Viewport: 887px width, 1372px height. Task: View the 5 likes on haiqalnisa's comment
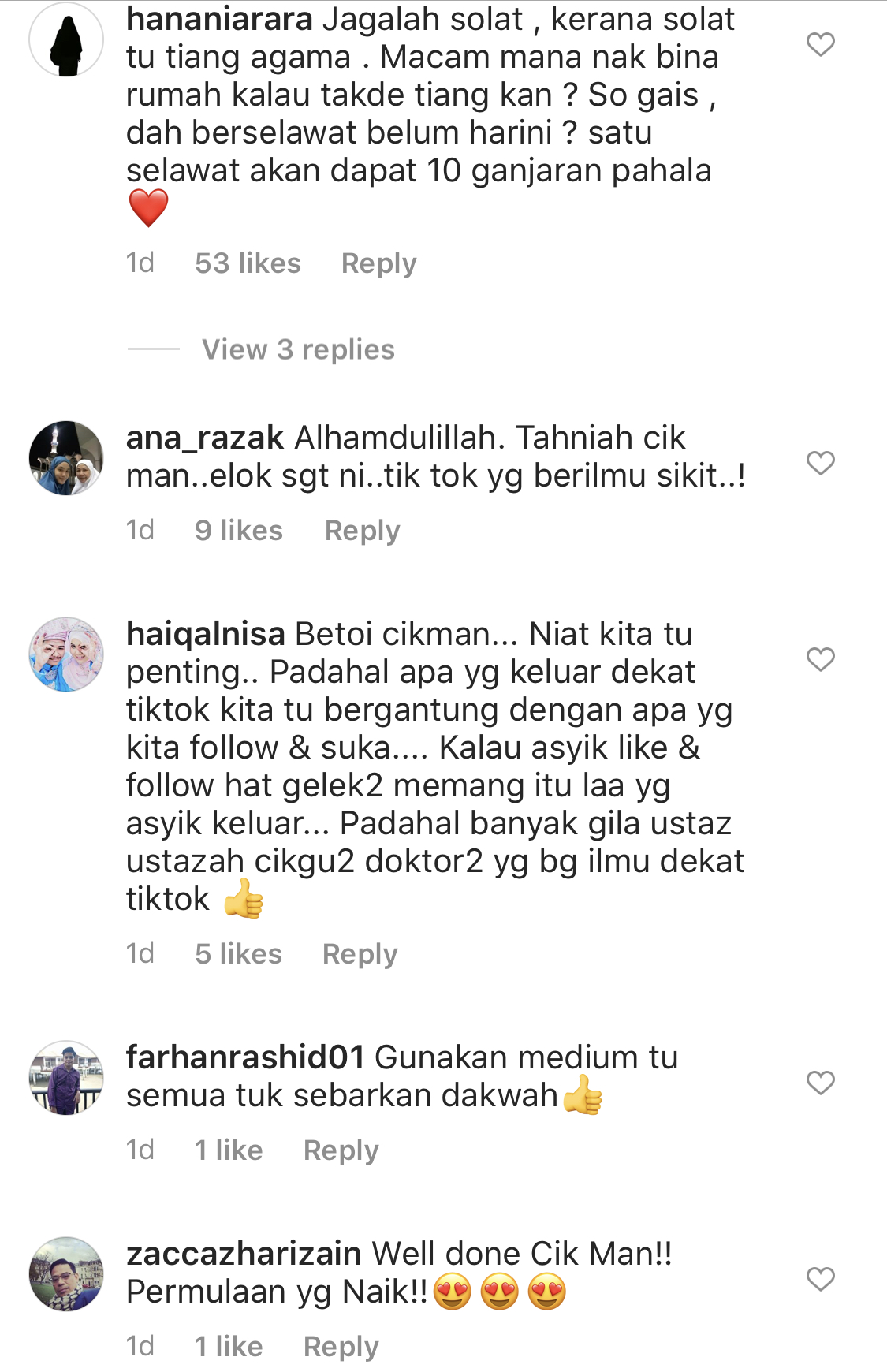(x=238, y=954)
